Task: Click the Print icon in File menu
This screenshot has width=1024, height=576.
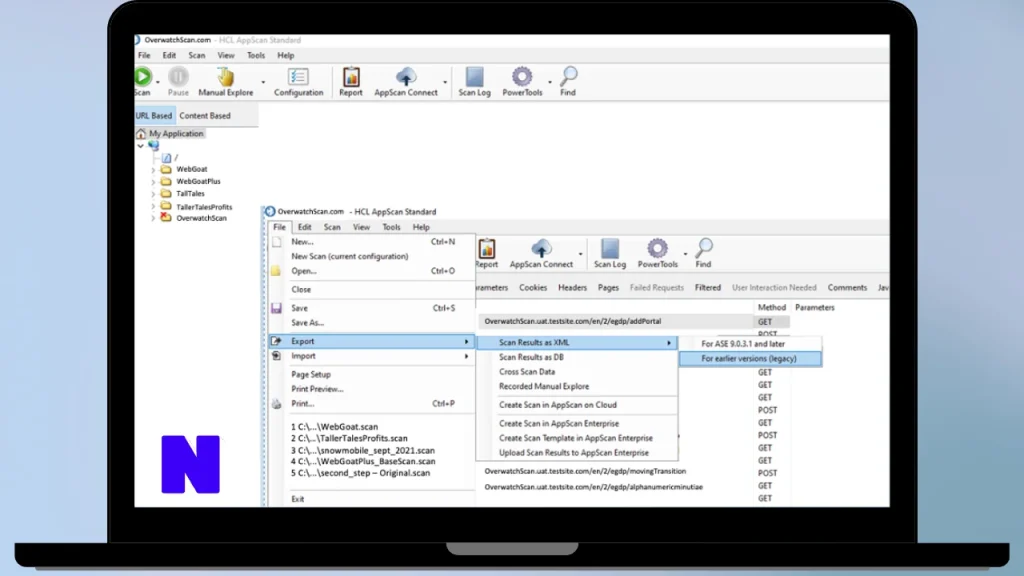Action: pyautogui.click(x=276, y=404)
